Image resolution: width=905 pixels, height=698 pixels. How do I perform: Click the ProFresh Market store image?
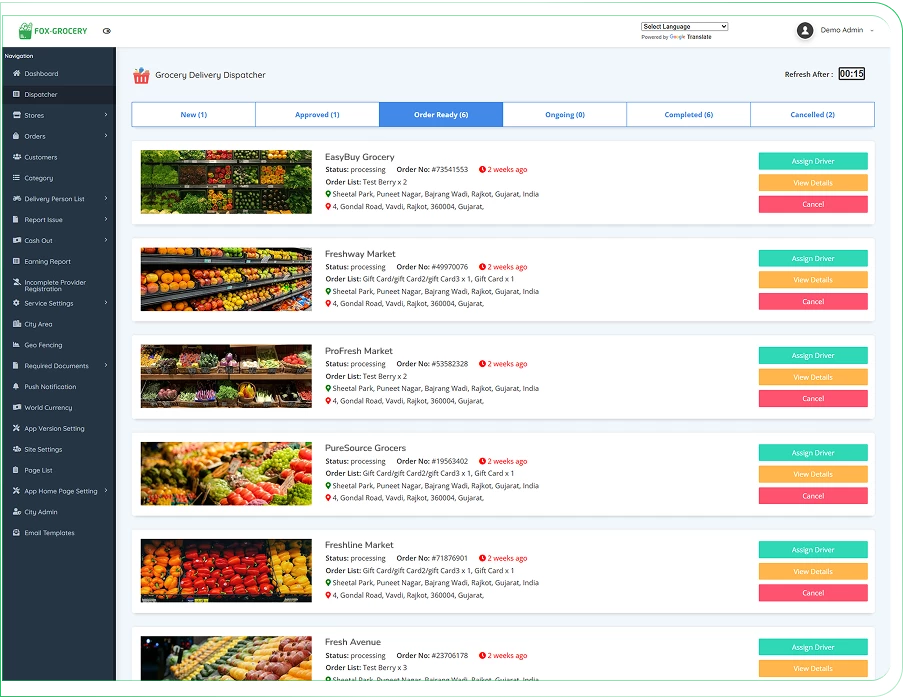[226, 376]
